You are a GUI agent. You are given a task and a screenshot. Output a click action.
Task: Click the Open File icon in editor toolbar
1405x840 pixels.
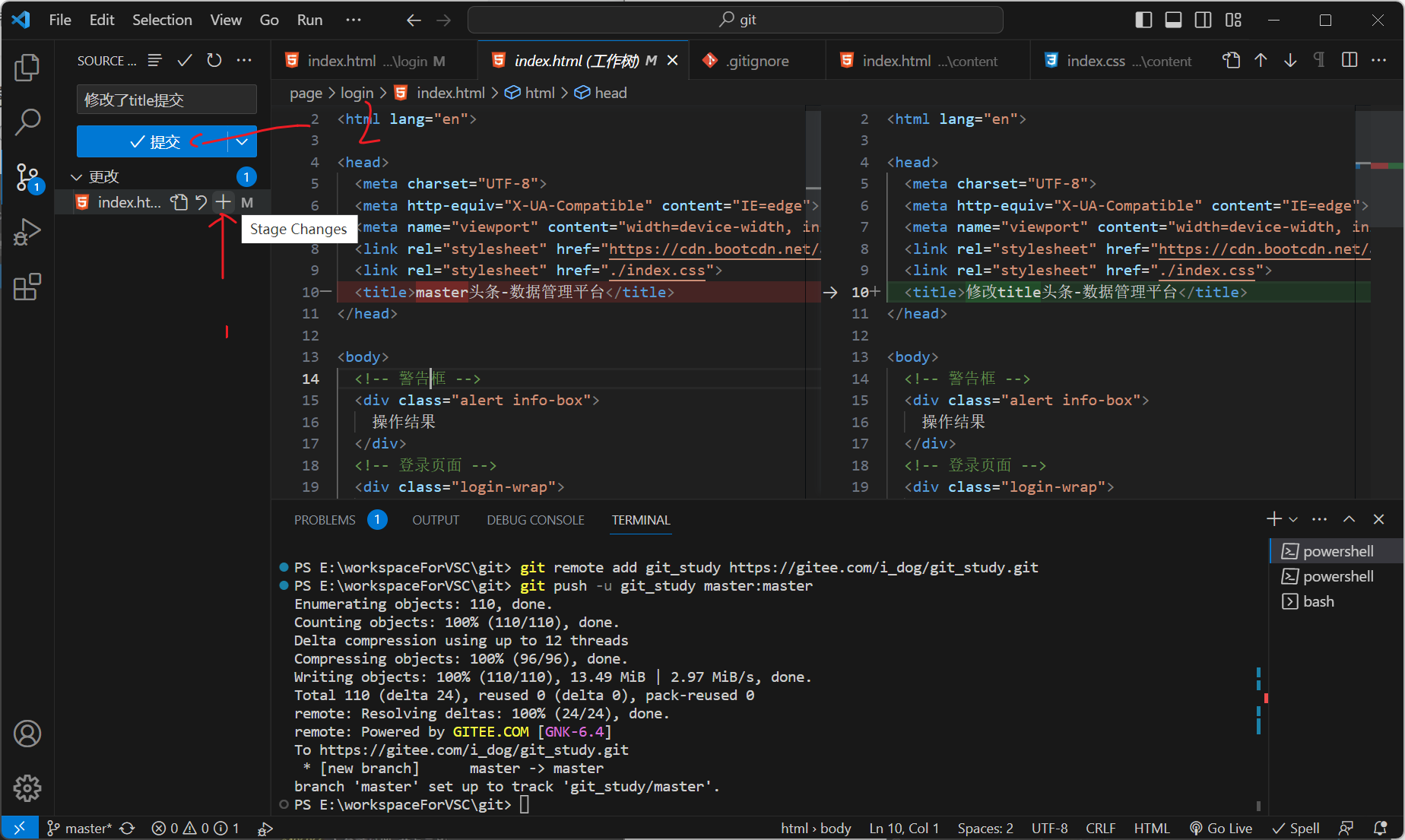point(1232,60)
